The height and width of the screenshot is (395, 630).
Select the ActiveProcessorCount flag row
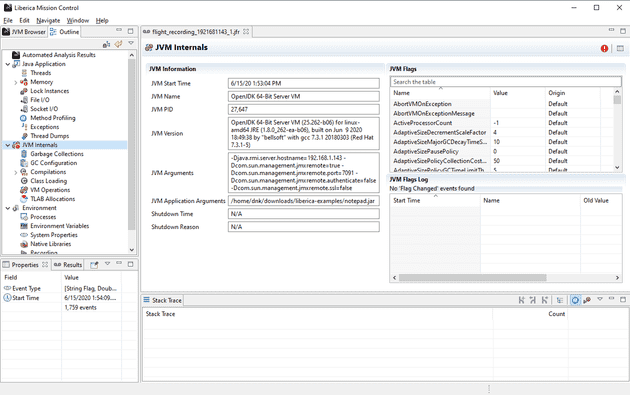click(501, 123)
